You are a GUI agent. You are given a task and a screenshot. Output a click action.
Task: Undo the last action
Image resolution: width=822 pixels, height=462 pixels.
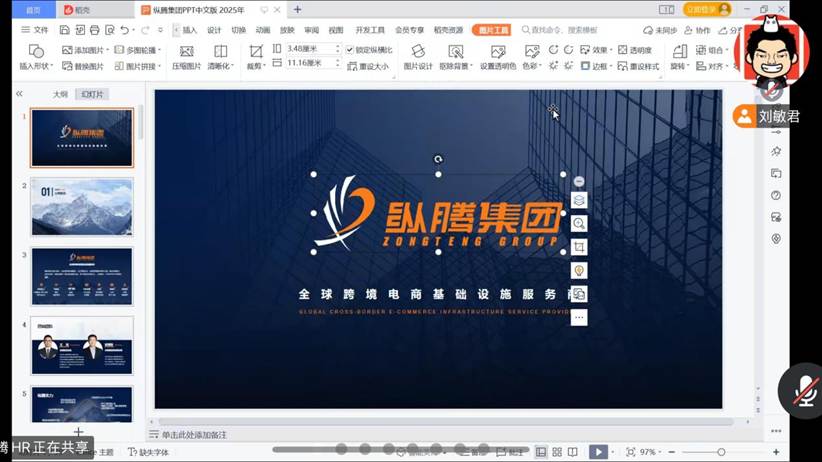(125, 30)
